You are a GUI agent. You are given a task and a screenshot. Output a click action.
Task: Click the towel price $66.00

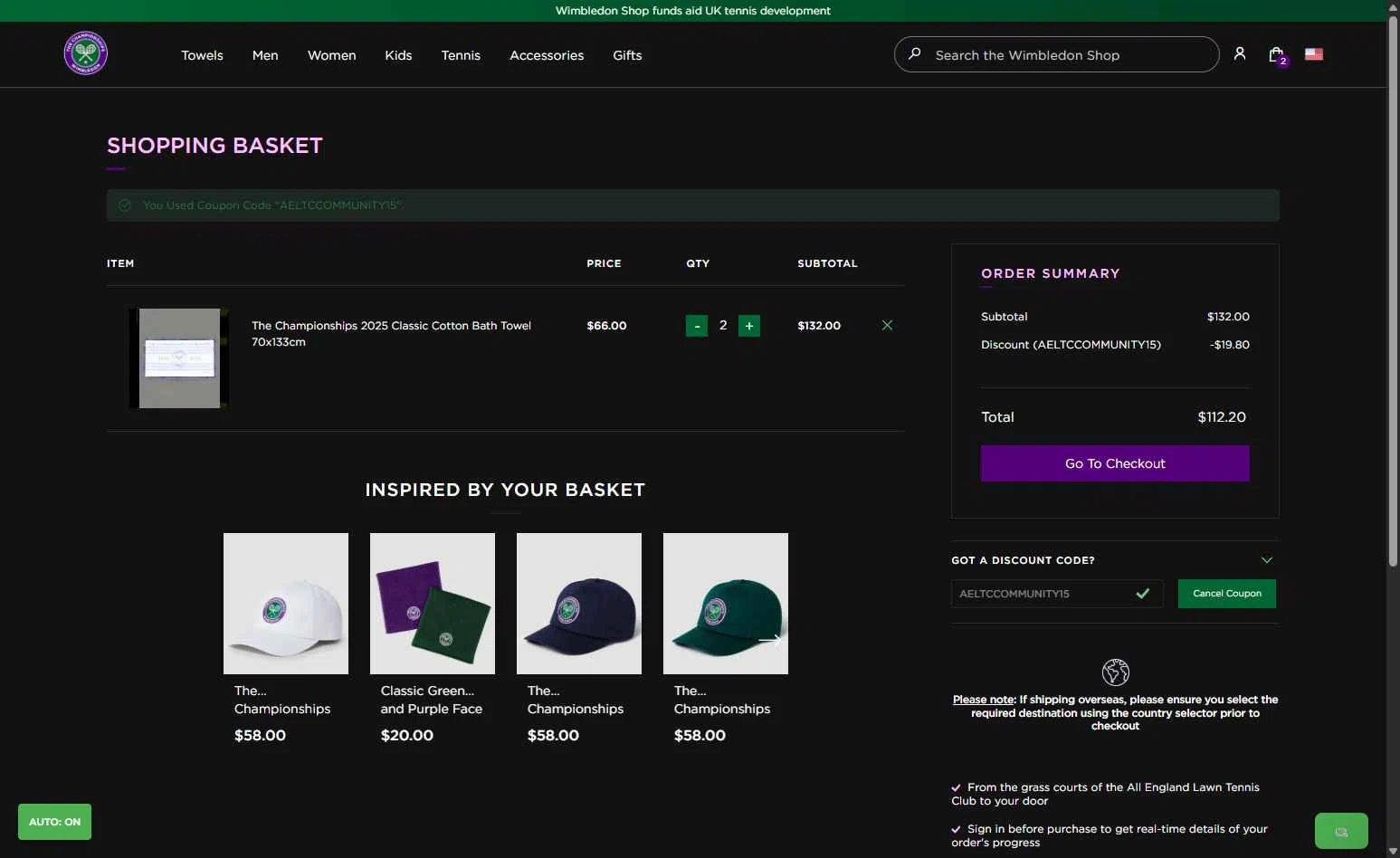tap(606, 326)
